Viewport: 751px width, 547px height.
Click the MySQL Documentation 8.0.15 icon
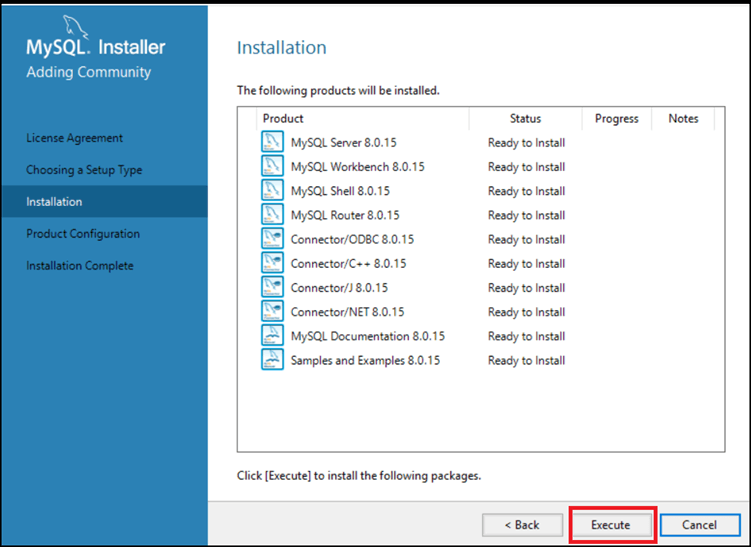coord(271,336)
